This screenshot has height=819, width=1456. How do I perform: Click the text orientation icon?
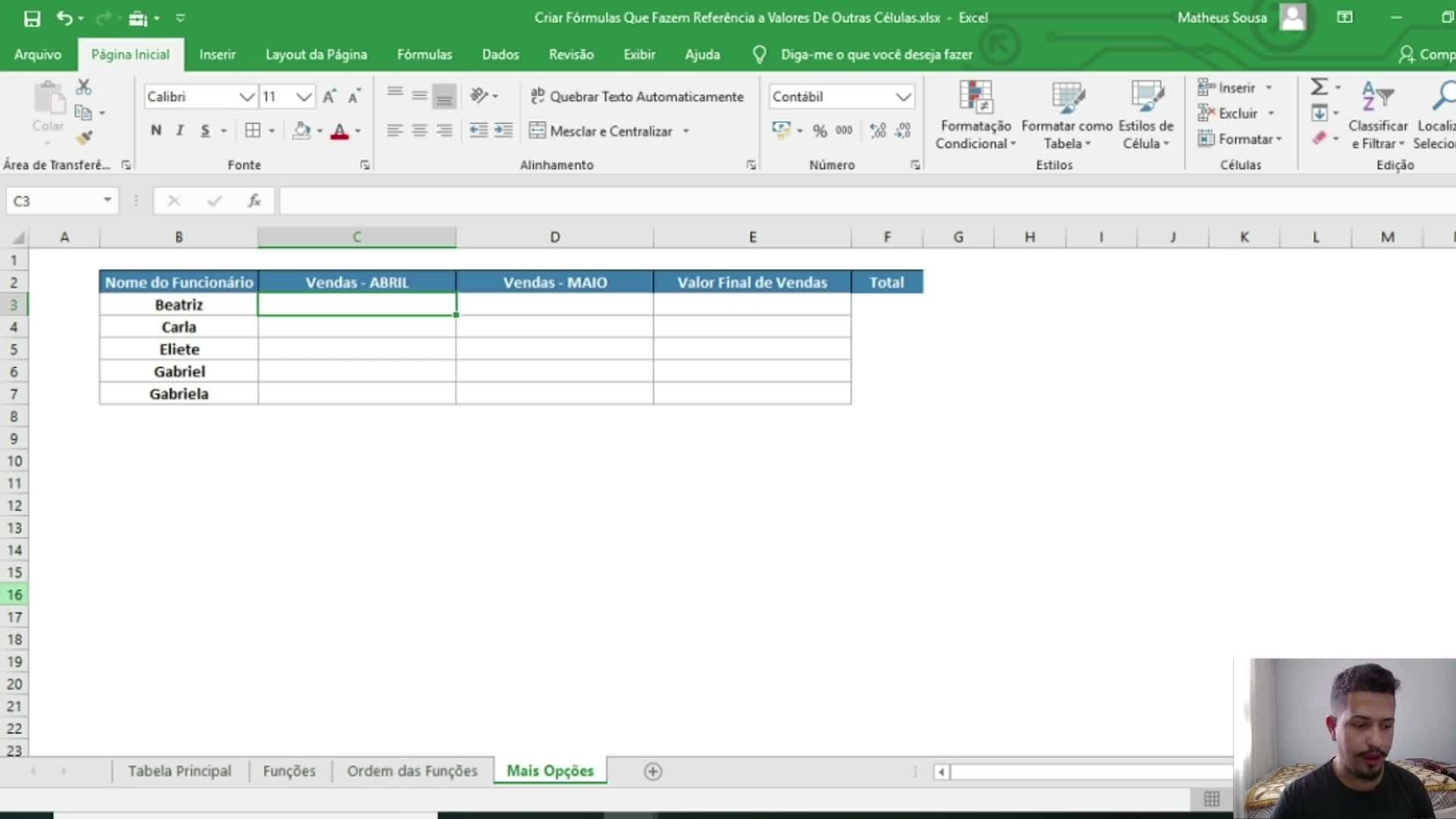(479, 96)
